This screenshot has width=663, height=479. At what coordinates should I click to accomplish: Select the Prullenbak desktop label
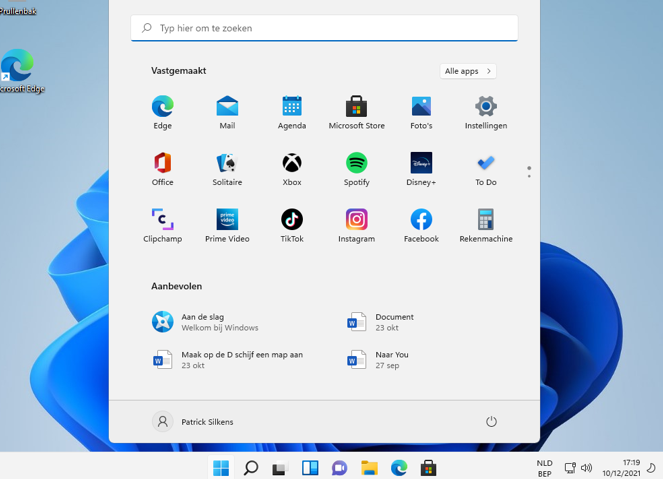[x=18, y=11]
